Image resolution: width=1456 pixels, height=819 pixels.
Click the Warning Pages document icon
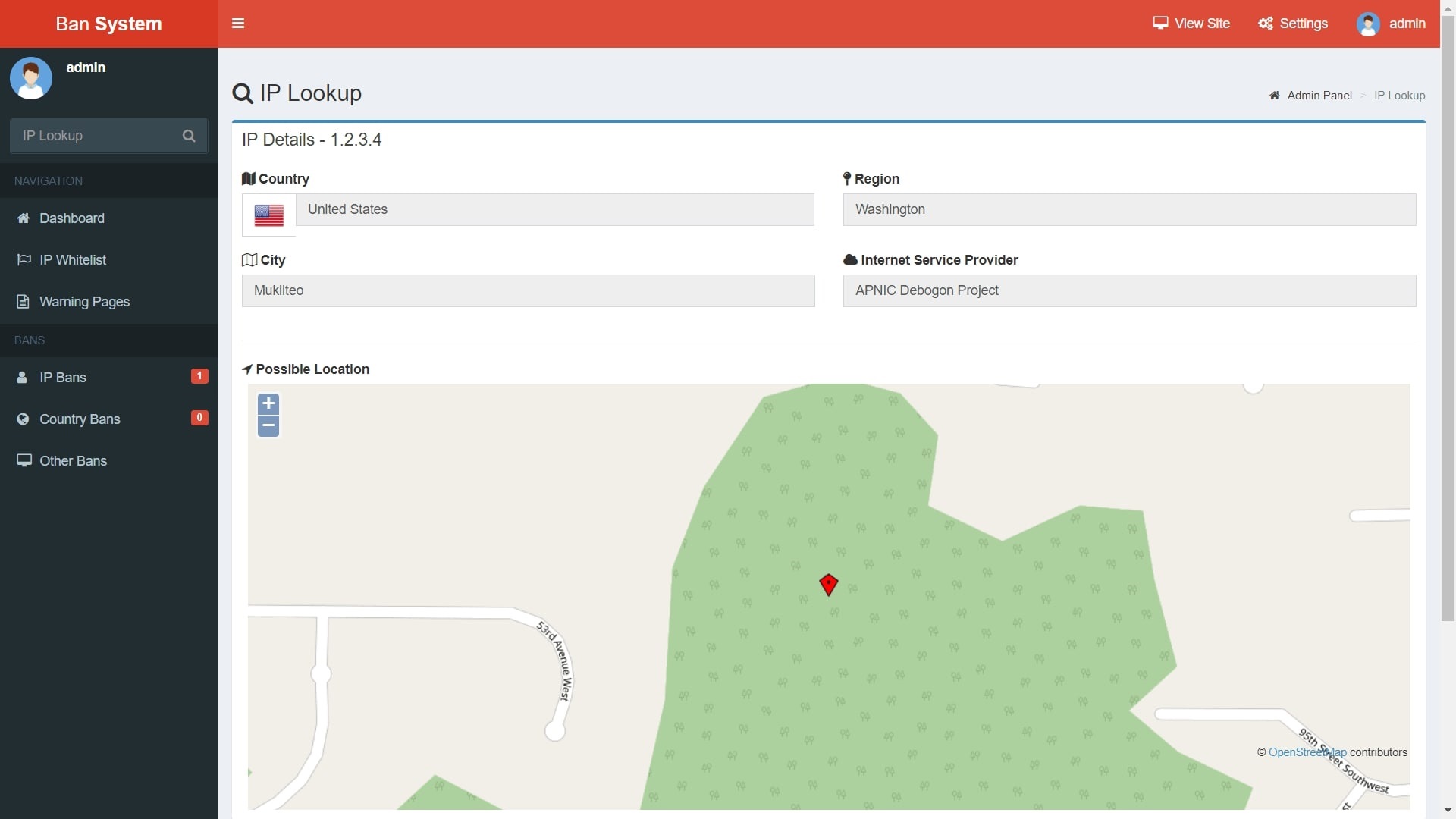pyautogui.click(x=23, y=301)
